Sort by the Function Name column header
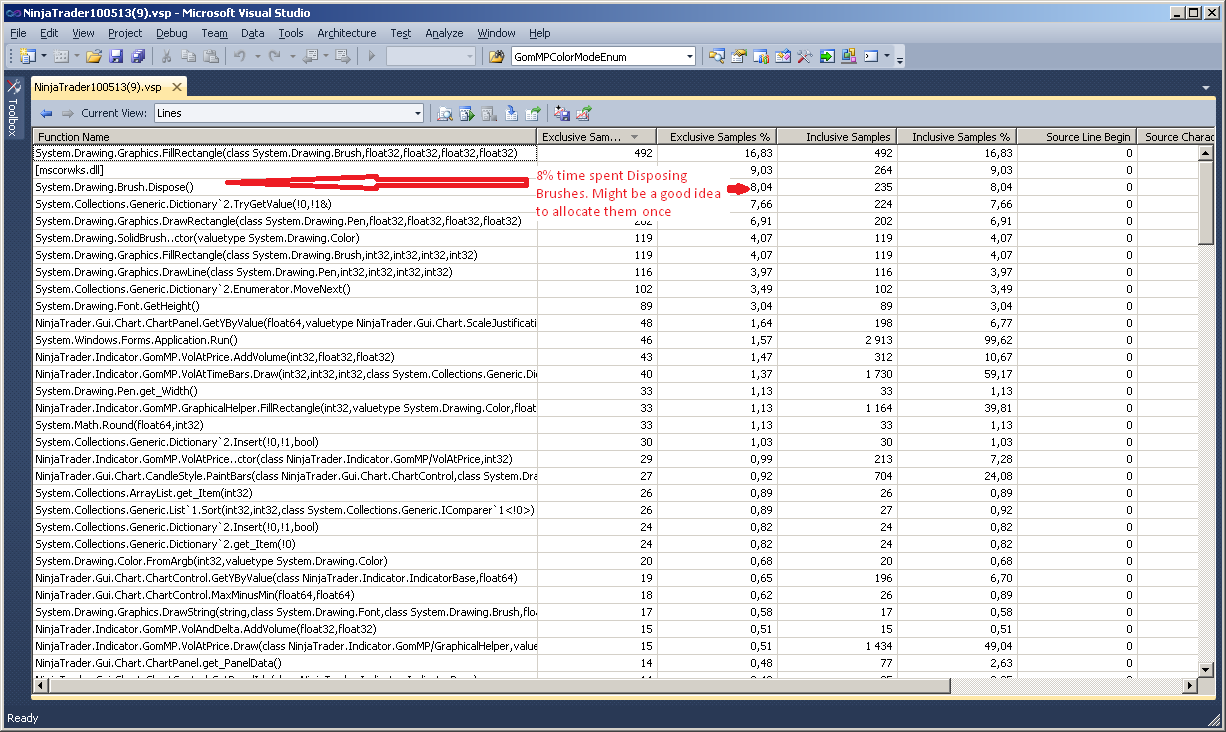Image resolution: width=1226 pixels, height=732 pixels. tap(285, 137)
